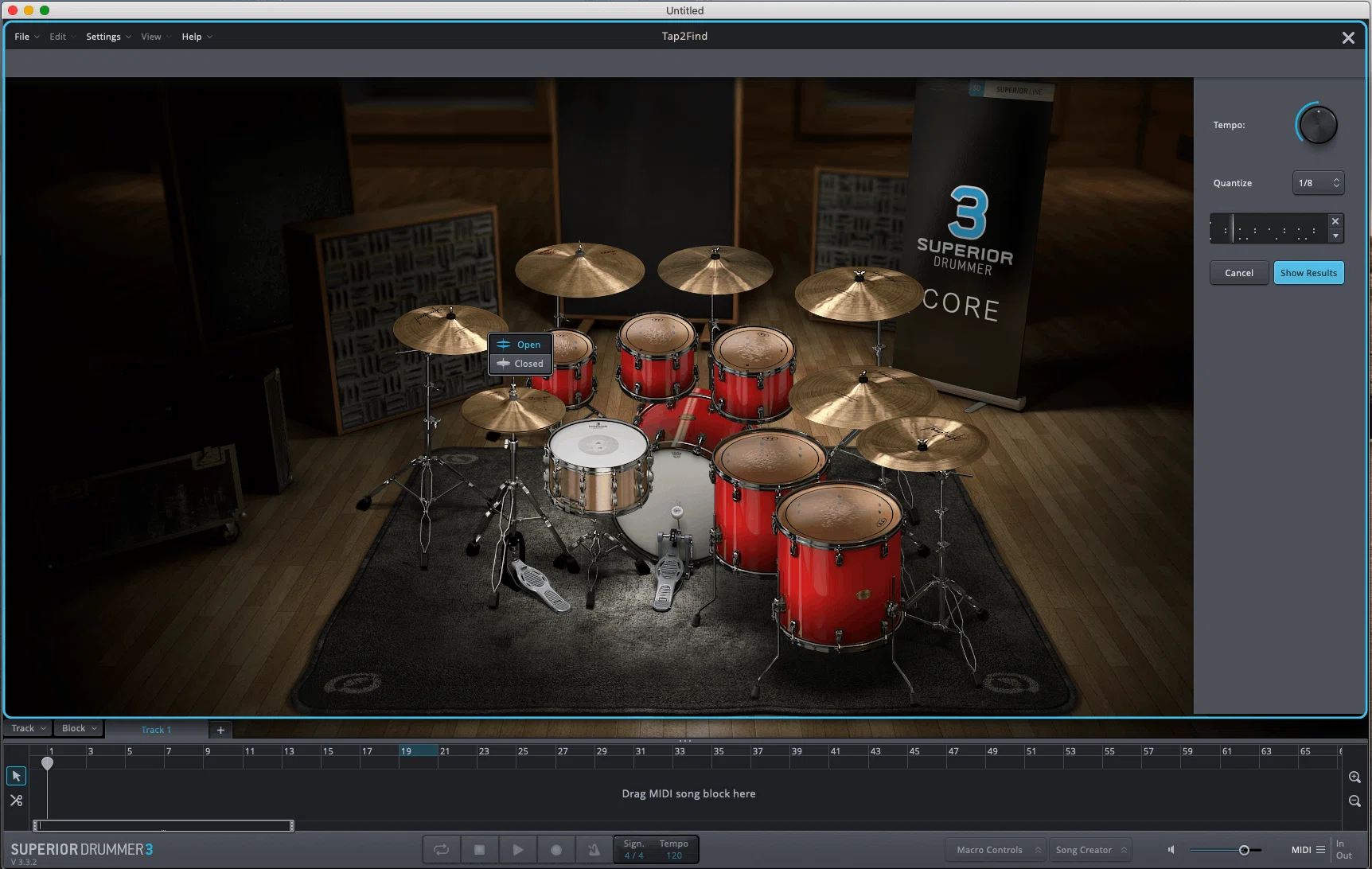The width and height of the screenshot is (1372, 869).
Task: Clear the tapped rhythm with X icon
Action: coord(1335,221)
